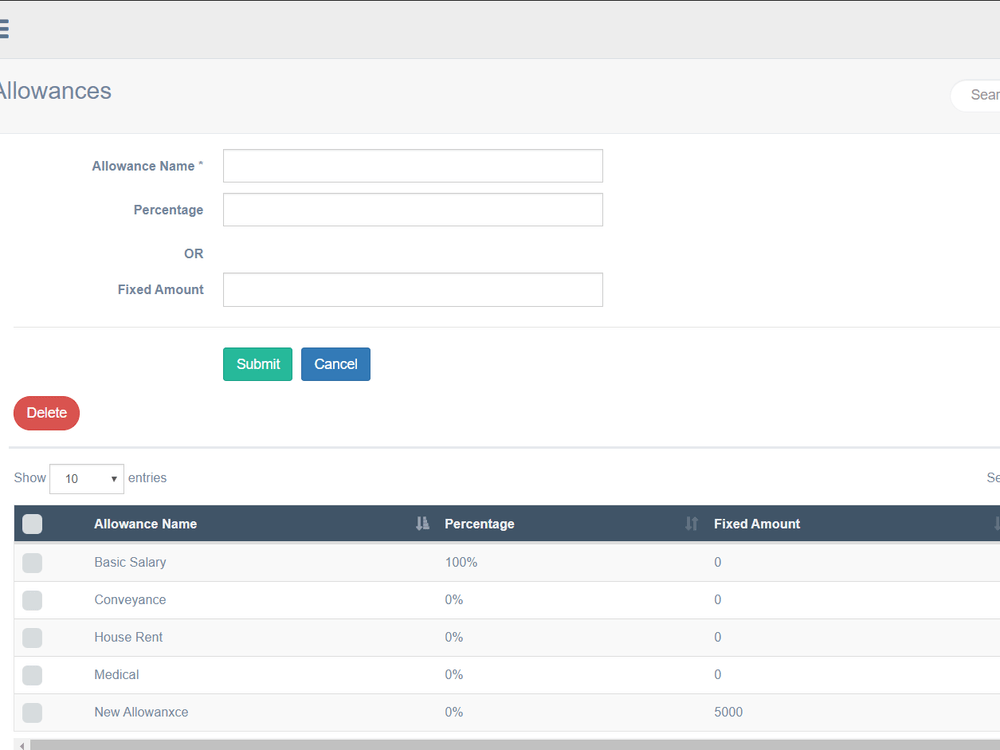Click the Fixed Amount input field
The width and height of the screenshot is (1000, 750).
[412, 289]
